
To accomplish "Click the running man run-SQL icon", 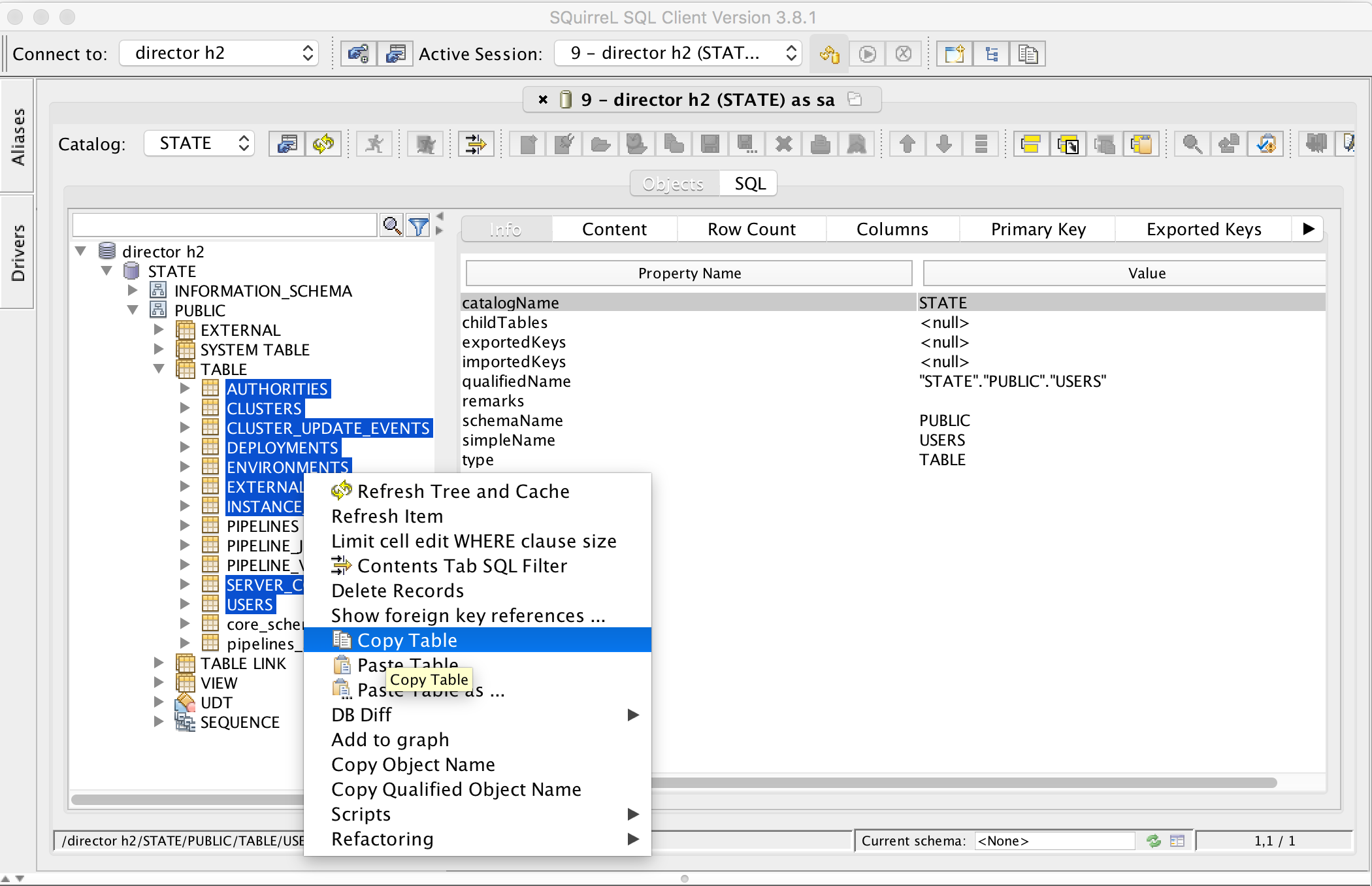I will 374,144.
